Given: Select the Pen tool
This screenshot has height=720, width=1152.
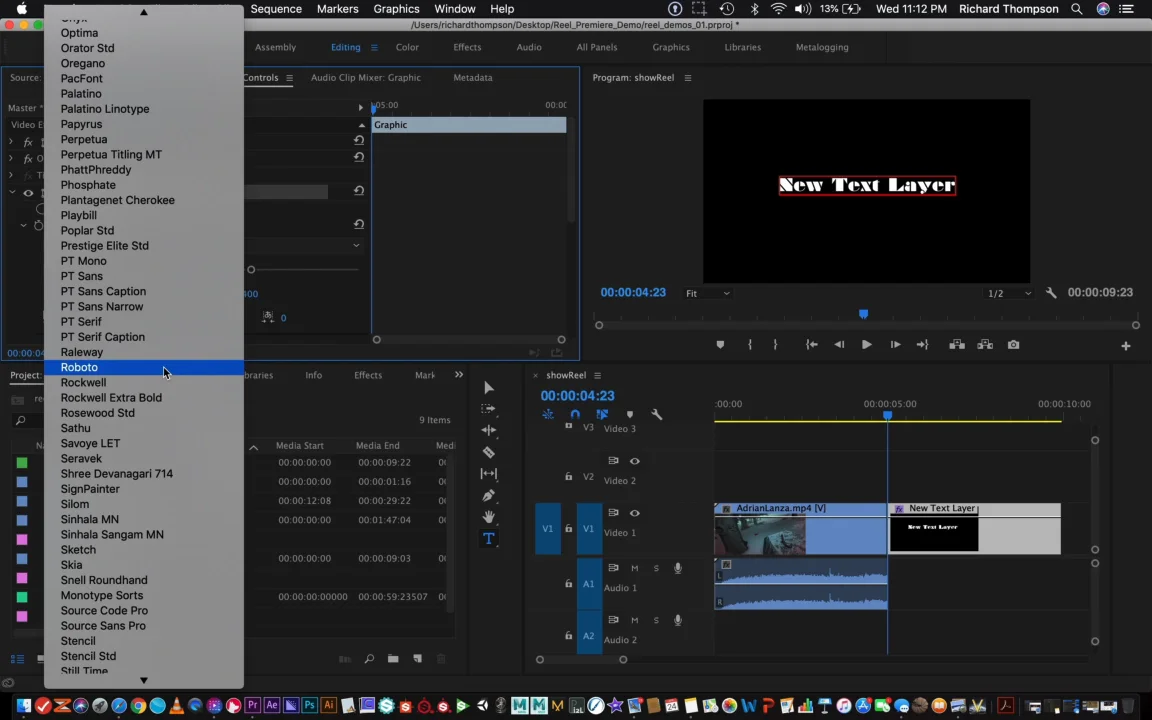Looking at the screenshot, I should [x=489, y=495].
